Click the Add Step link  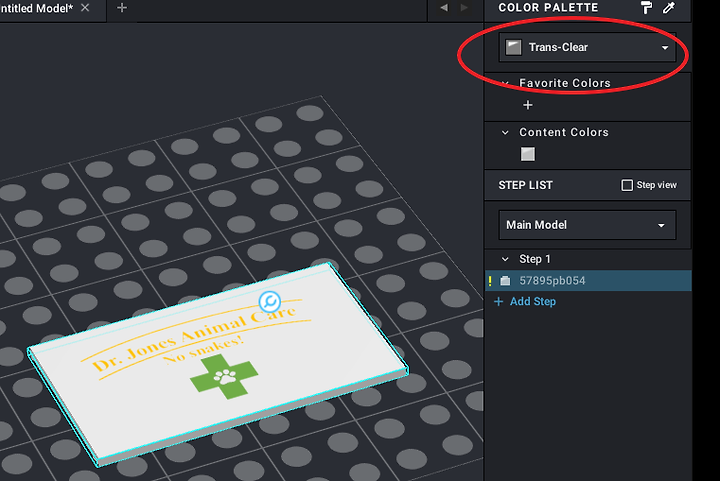click(525, 302)
